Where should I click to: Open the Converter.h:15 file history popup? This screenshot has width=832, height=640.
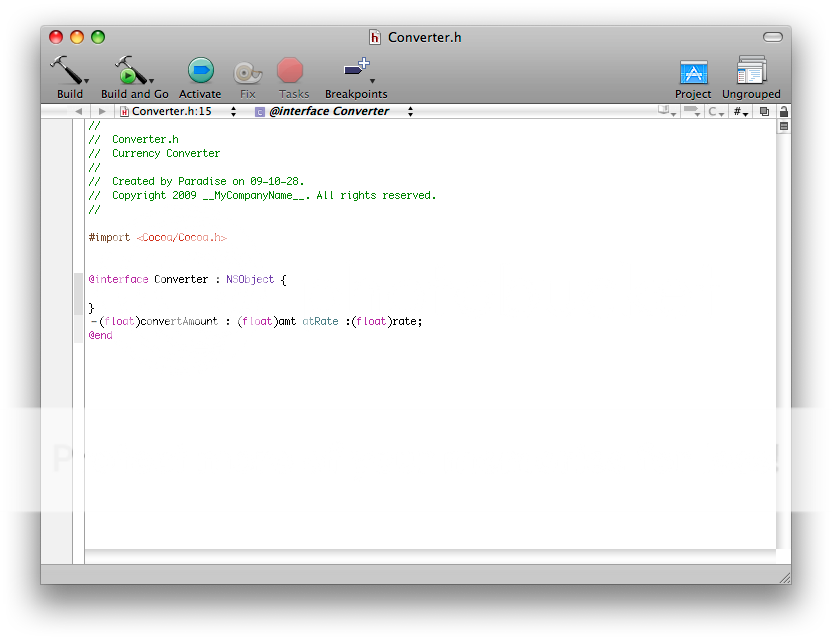pyautogui.click(x=178, y=111)
